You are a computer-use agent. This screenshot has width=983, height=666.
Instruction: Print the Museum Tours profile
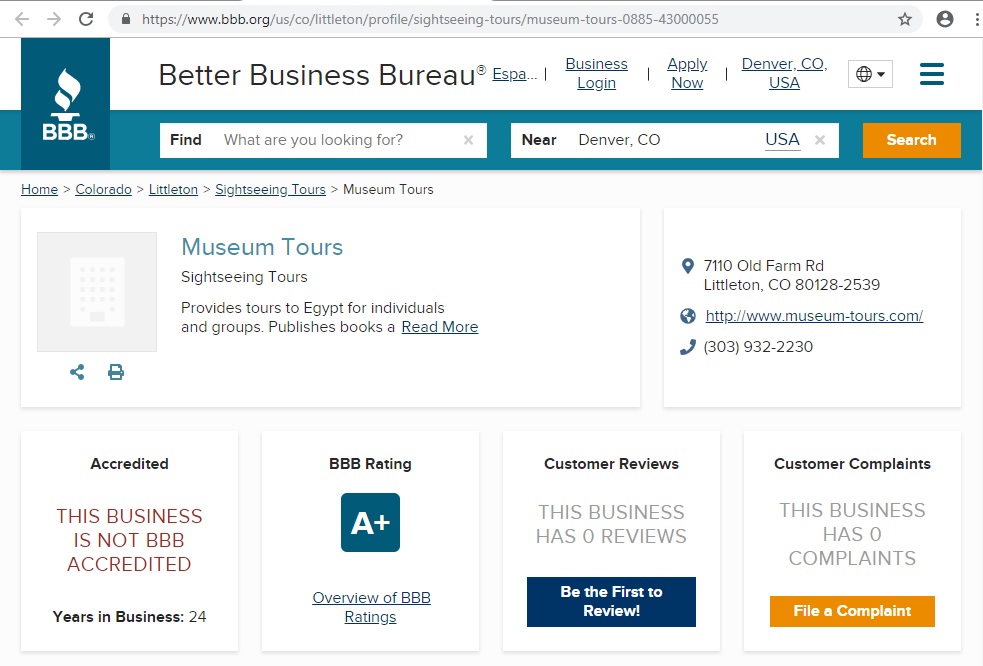pyautogui.click(x=116, y=373)
